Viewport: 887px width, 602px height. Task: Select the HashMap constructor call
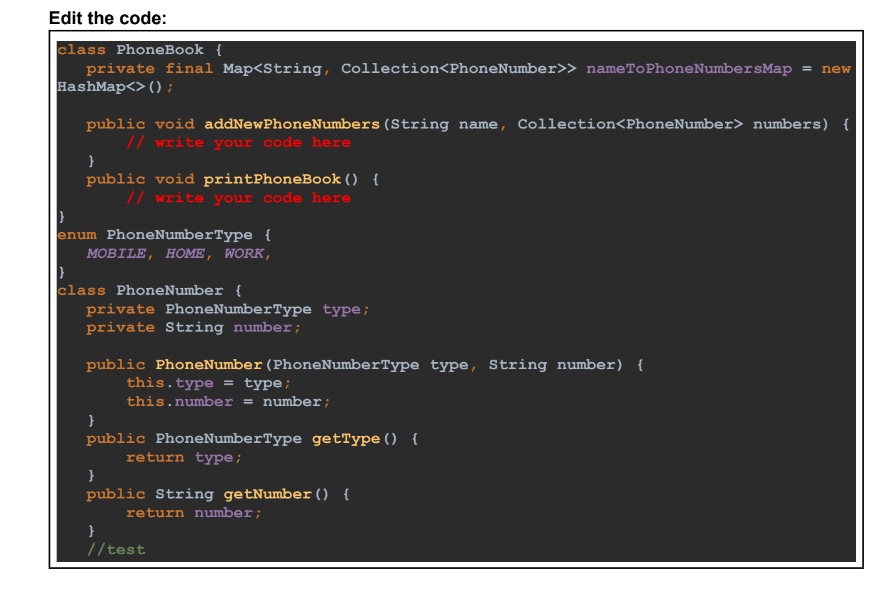[x=110, y=86]
